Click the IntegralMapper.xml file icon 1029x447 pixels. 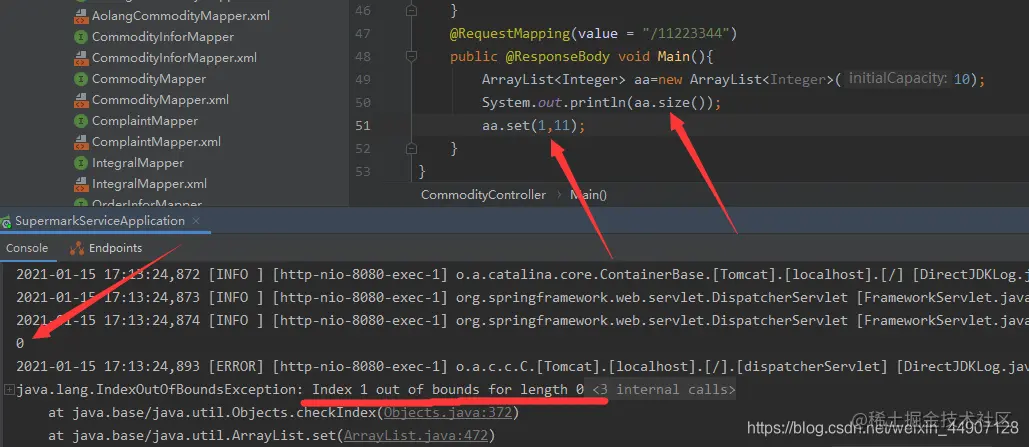point(81,184)
